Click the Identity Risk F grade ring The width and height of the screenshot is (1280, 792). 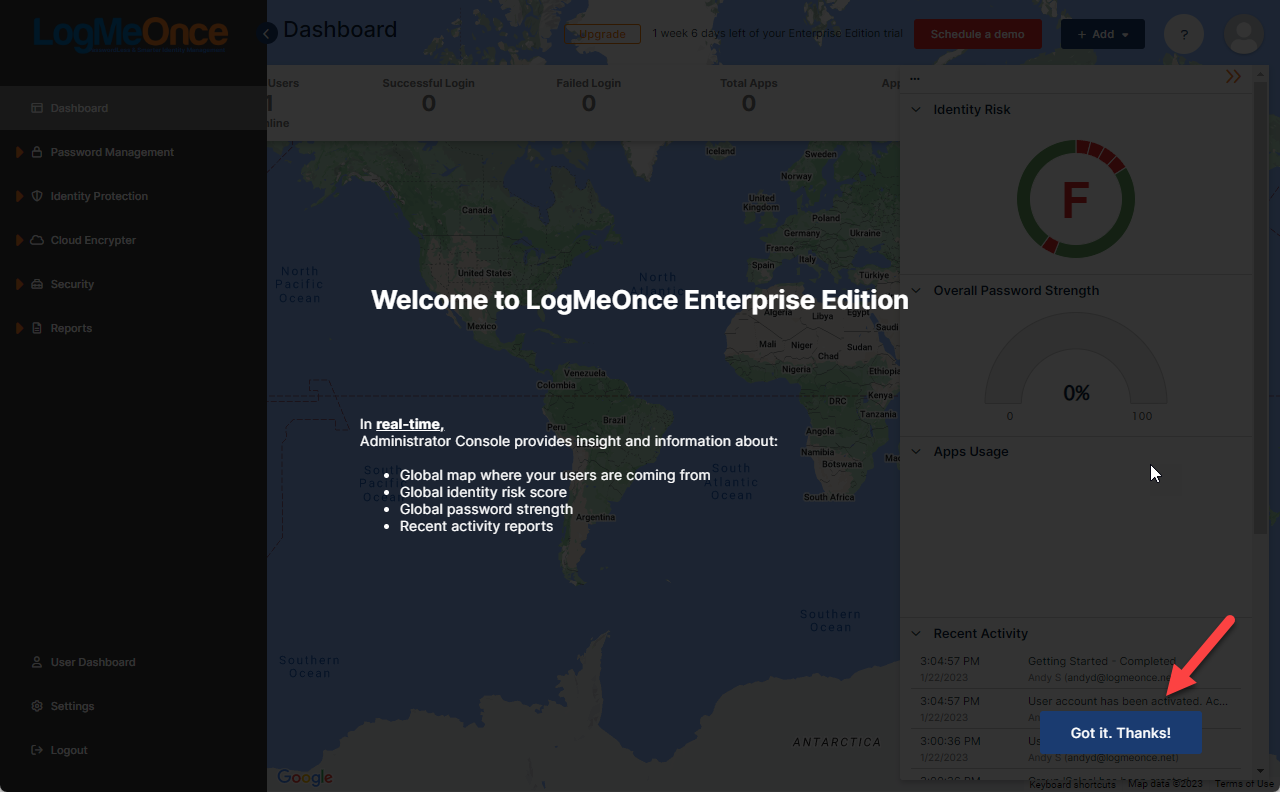[x=1075, y=199]
